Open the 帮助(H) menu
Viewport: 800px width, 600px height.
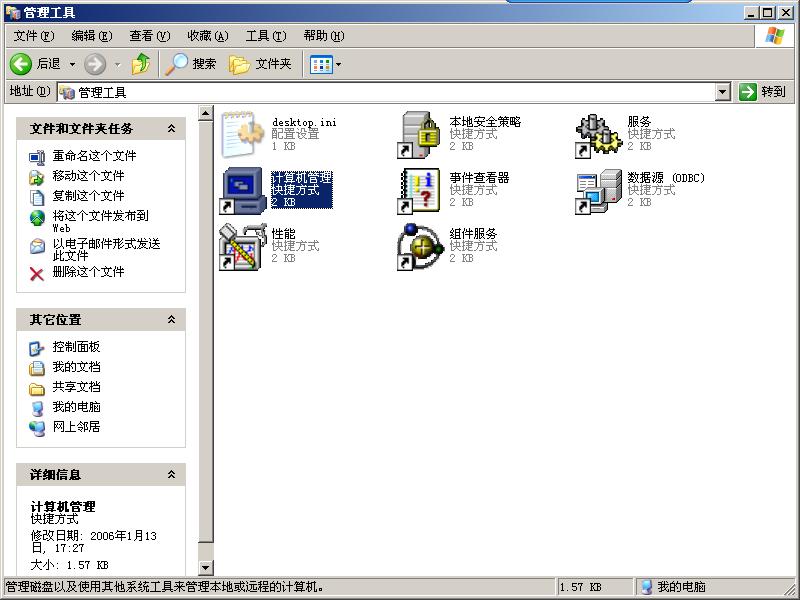[x=324, y=36]
